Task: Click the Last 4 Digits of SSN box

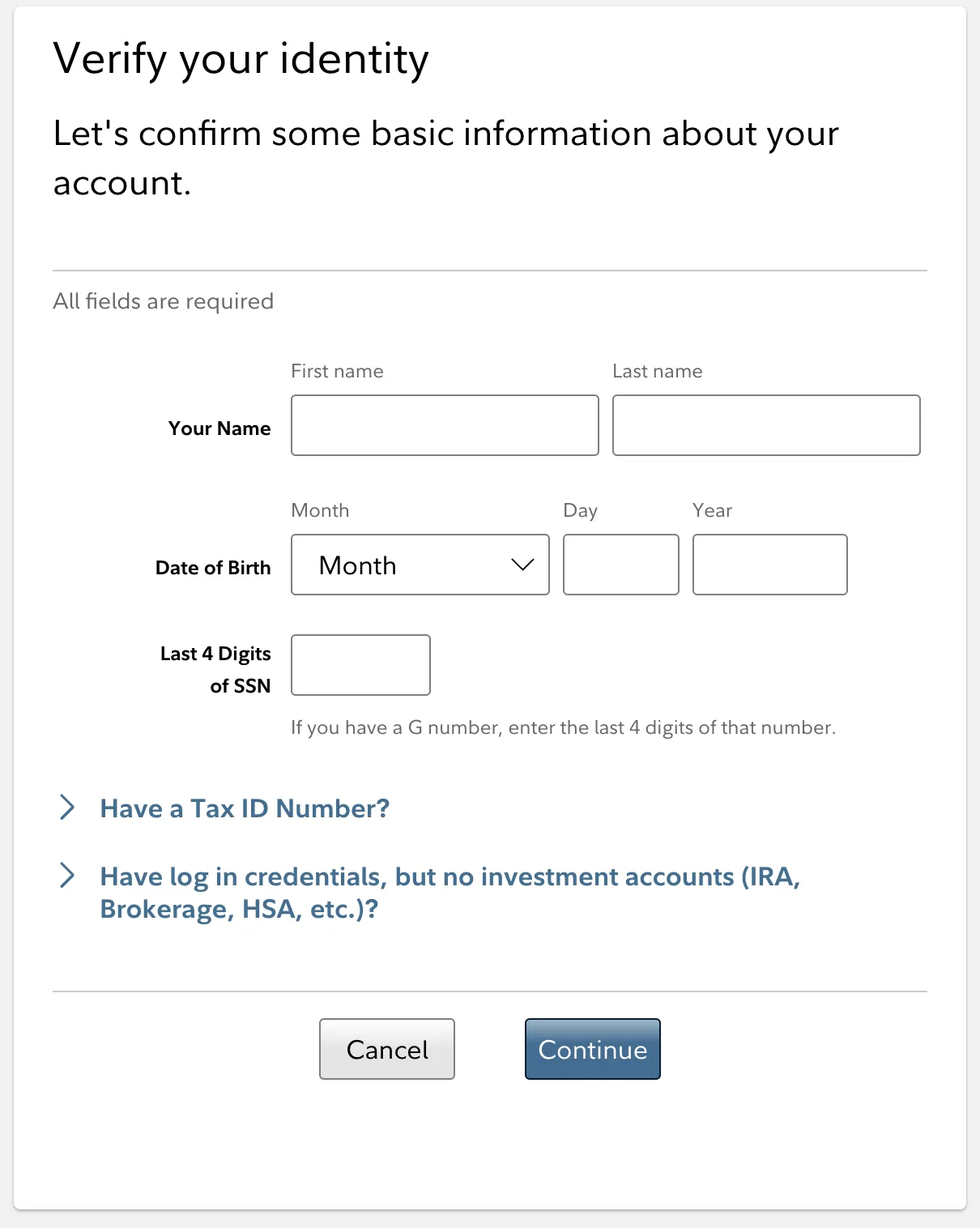Action: (360, 664)
